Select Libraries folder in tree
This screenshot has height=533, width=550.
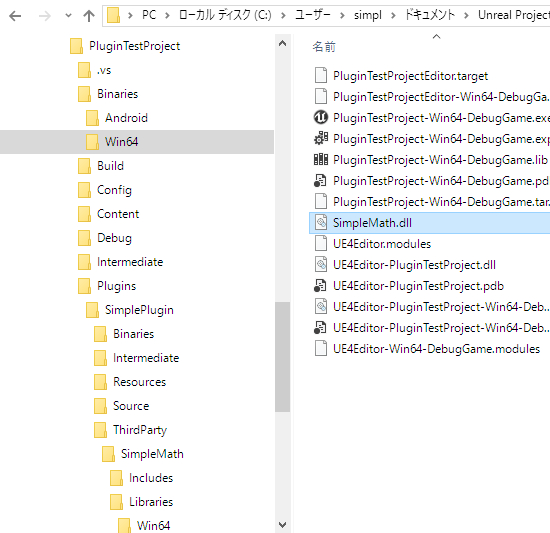[151, 502]
